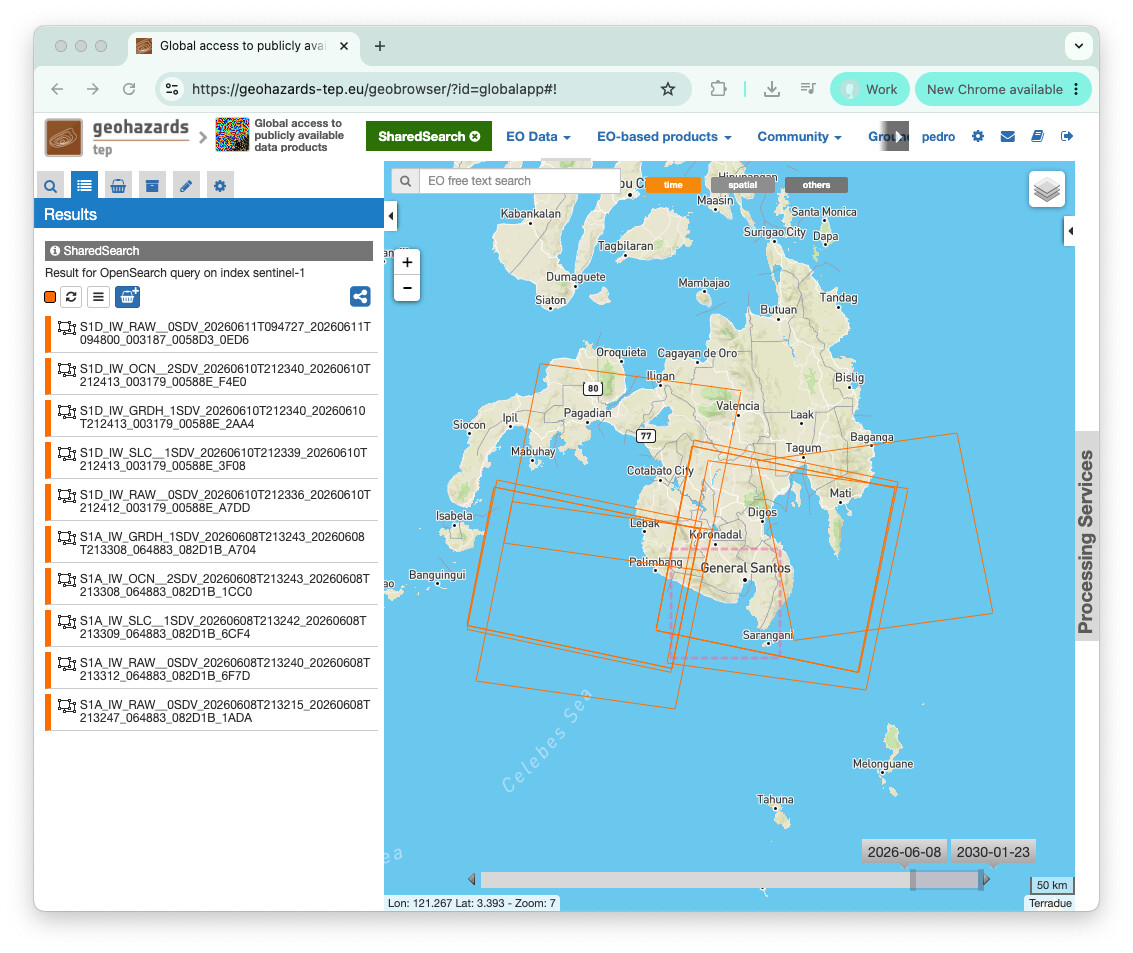Select result S1D_IW_OCN 20260610T212340
This screenshot has height=953, width=1133.
coord(211,375)
